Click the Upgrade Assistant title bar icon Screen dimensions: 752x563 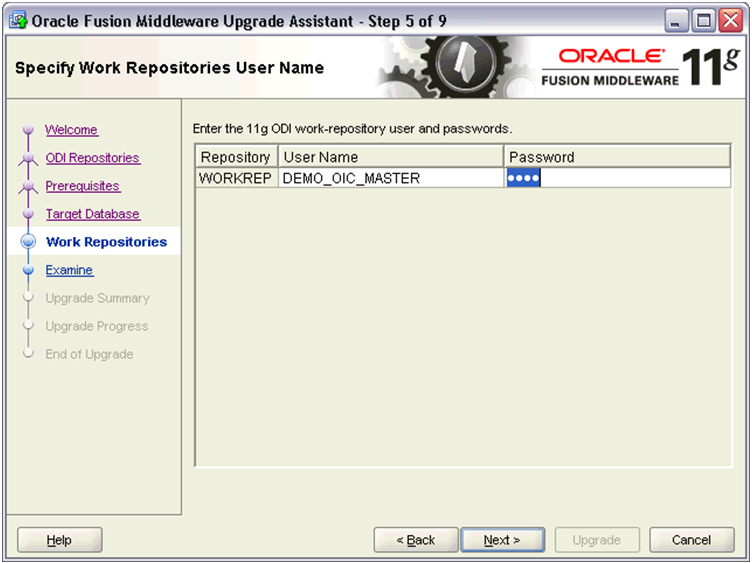pos(18,21)
